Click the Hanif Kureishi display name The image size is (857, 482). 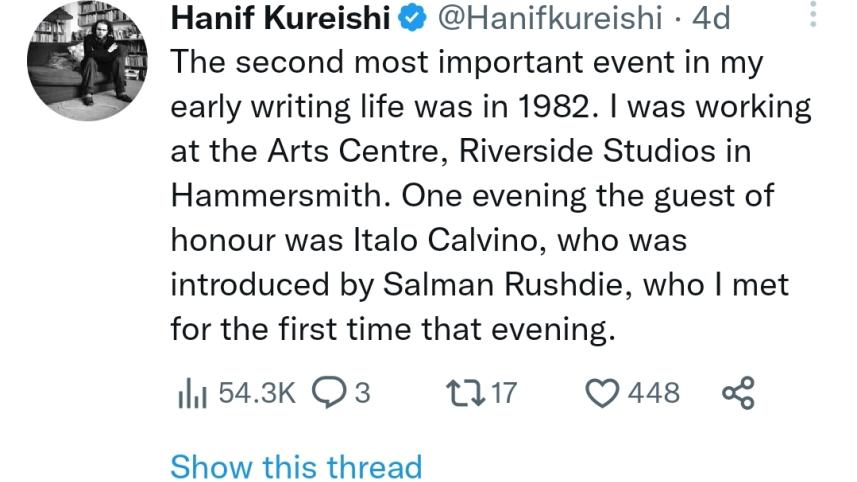[281, 18]
